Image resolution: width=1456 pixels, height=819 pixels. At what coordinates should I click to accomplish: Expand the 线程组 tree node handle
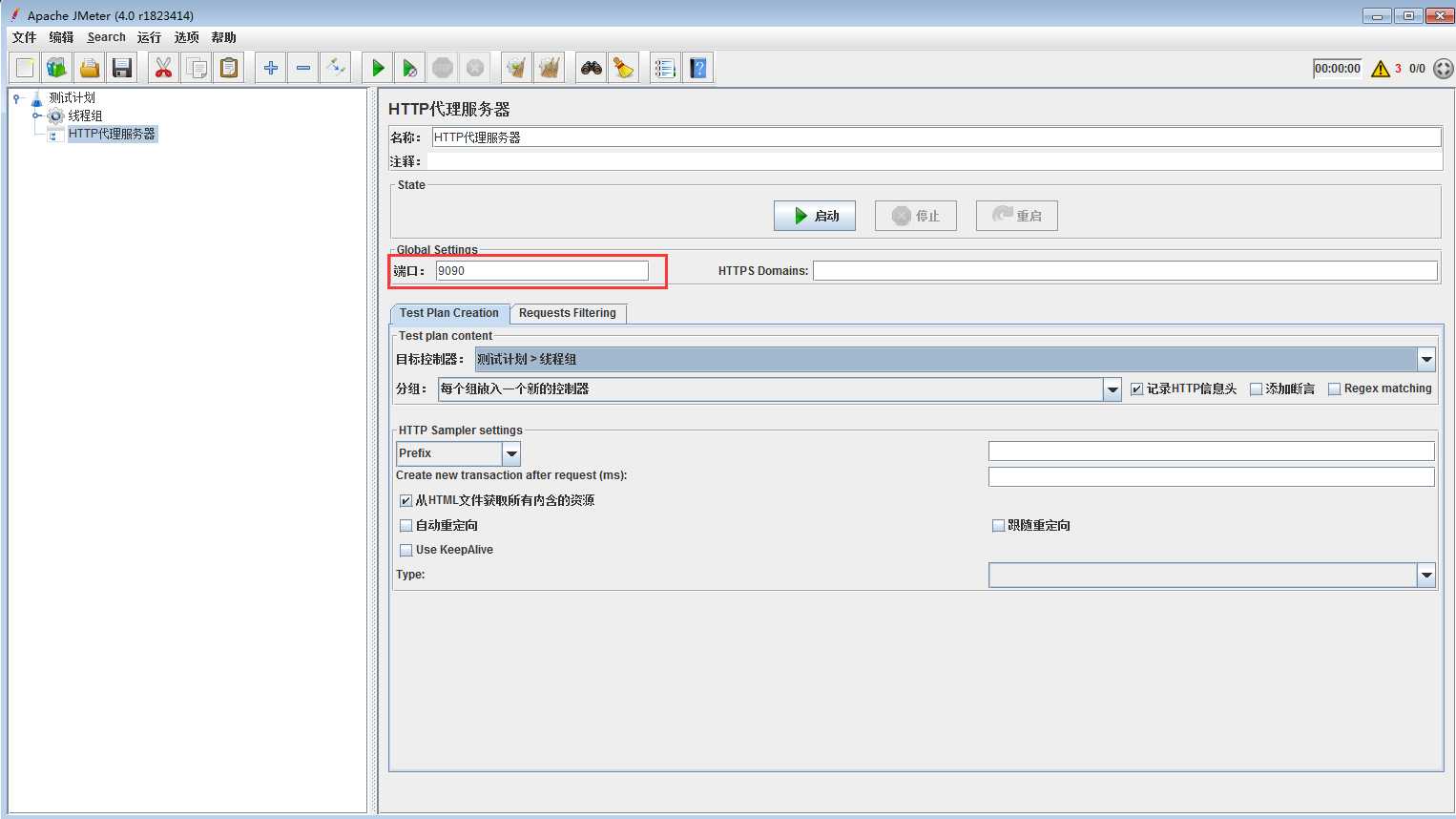click(37, 115)
